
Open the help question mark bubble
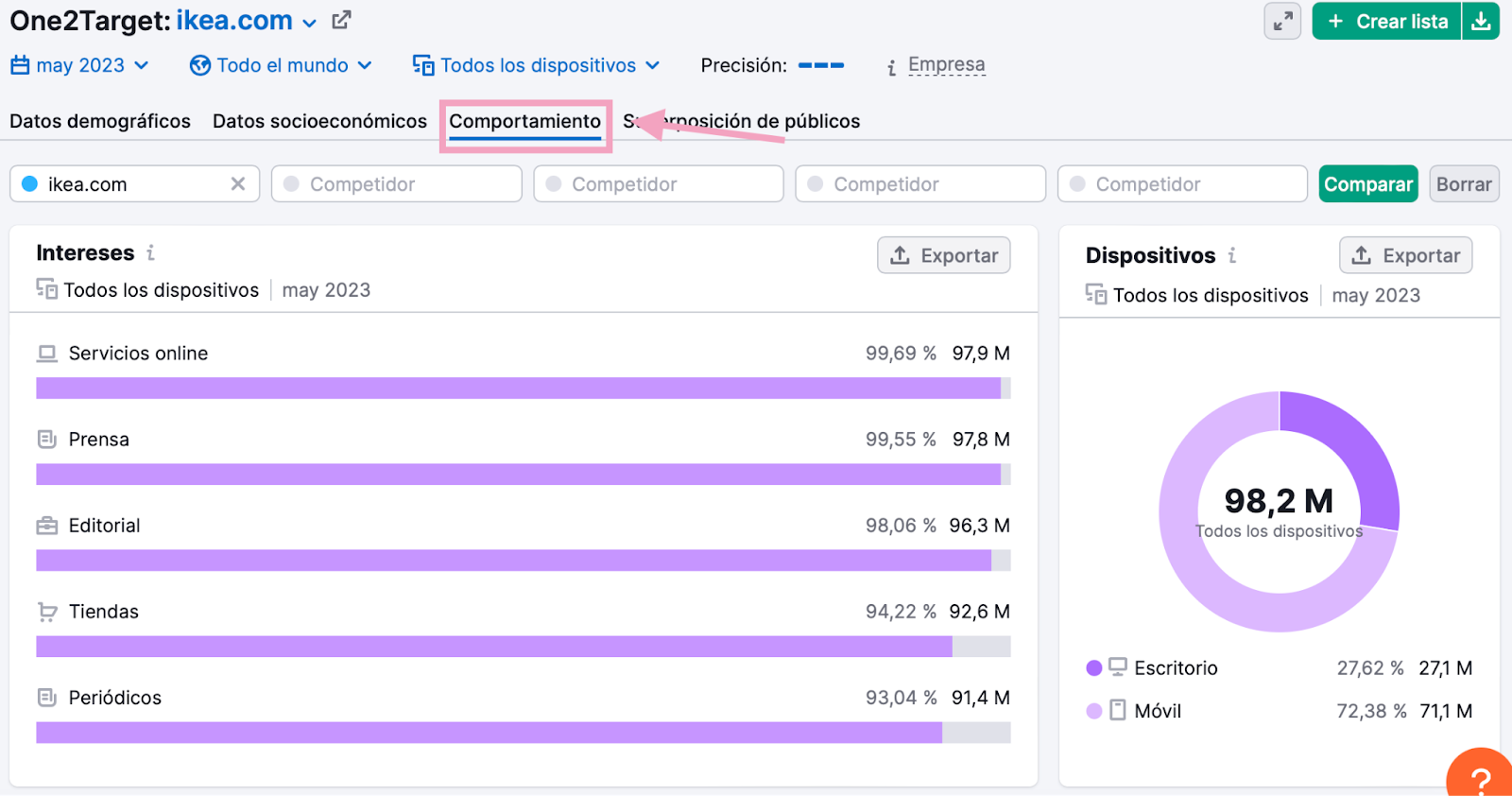(x=1481, y=777)
